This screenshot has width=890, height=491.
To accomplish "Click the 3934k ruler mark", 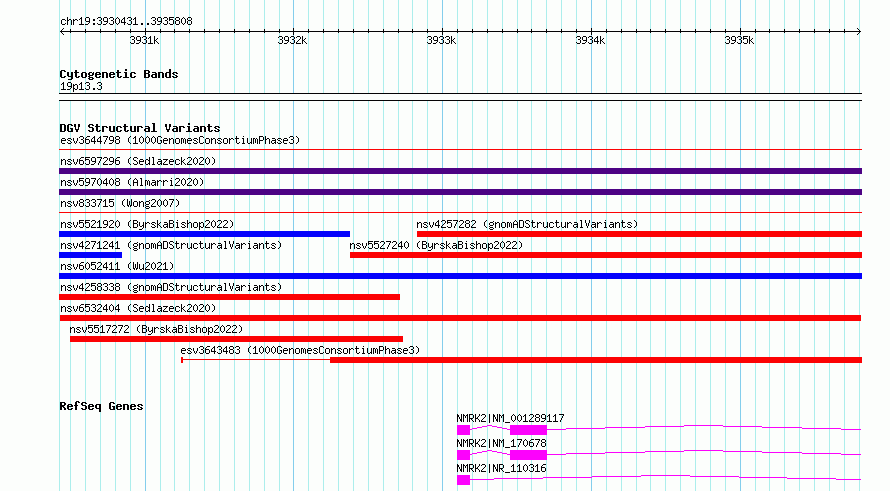I will tap(590, 40).
